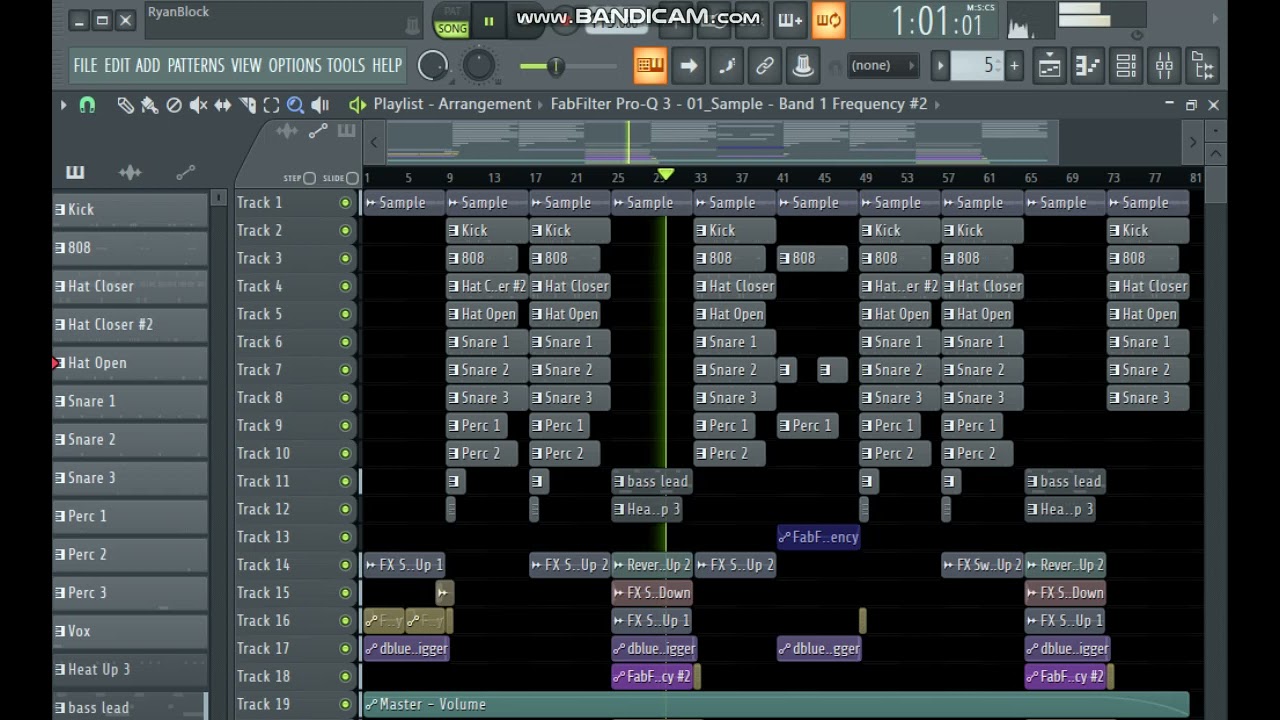The height and width of the screenshot is (720, 1280).
Task: Select the Zoom magnifier tool
Action: click(295, 104)
